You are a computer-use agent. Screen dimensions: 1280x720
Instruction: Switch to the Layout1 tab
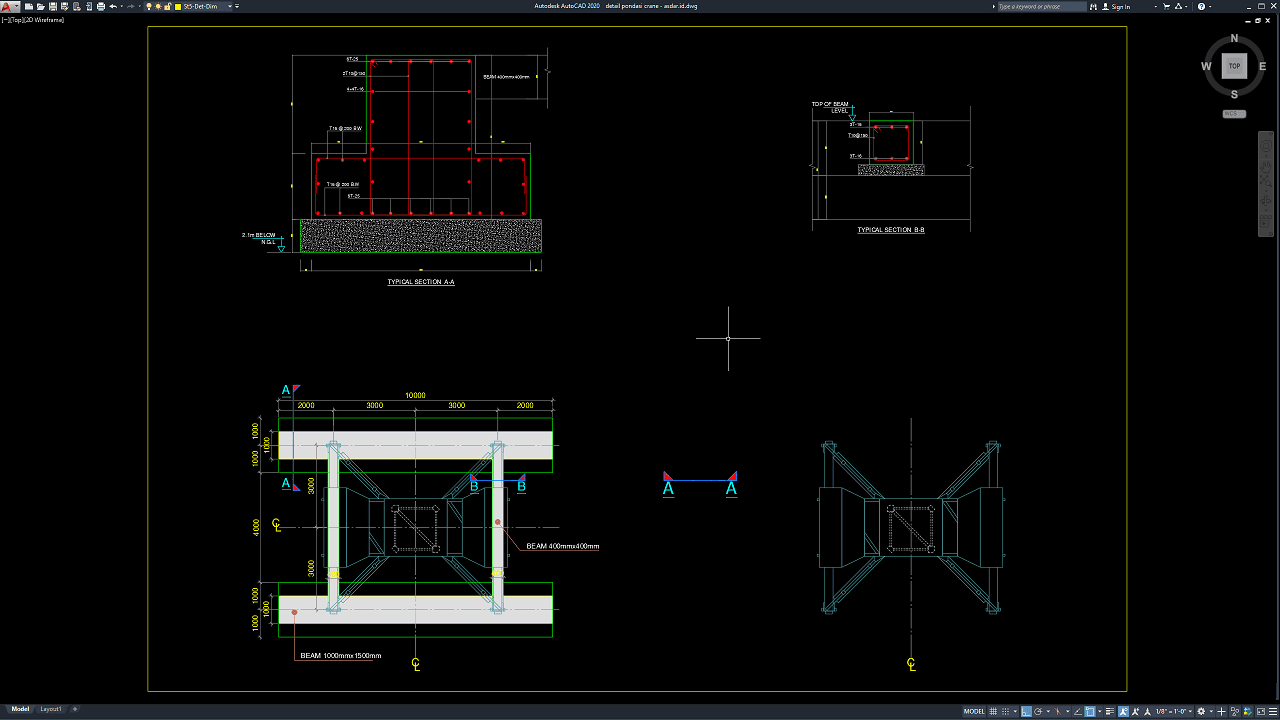(51, 709)
